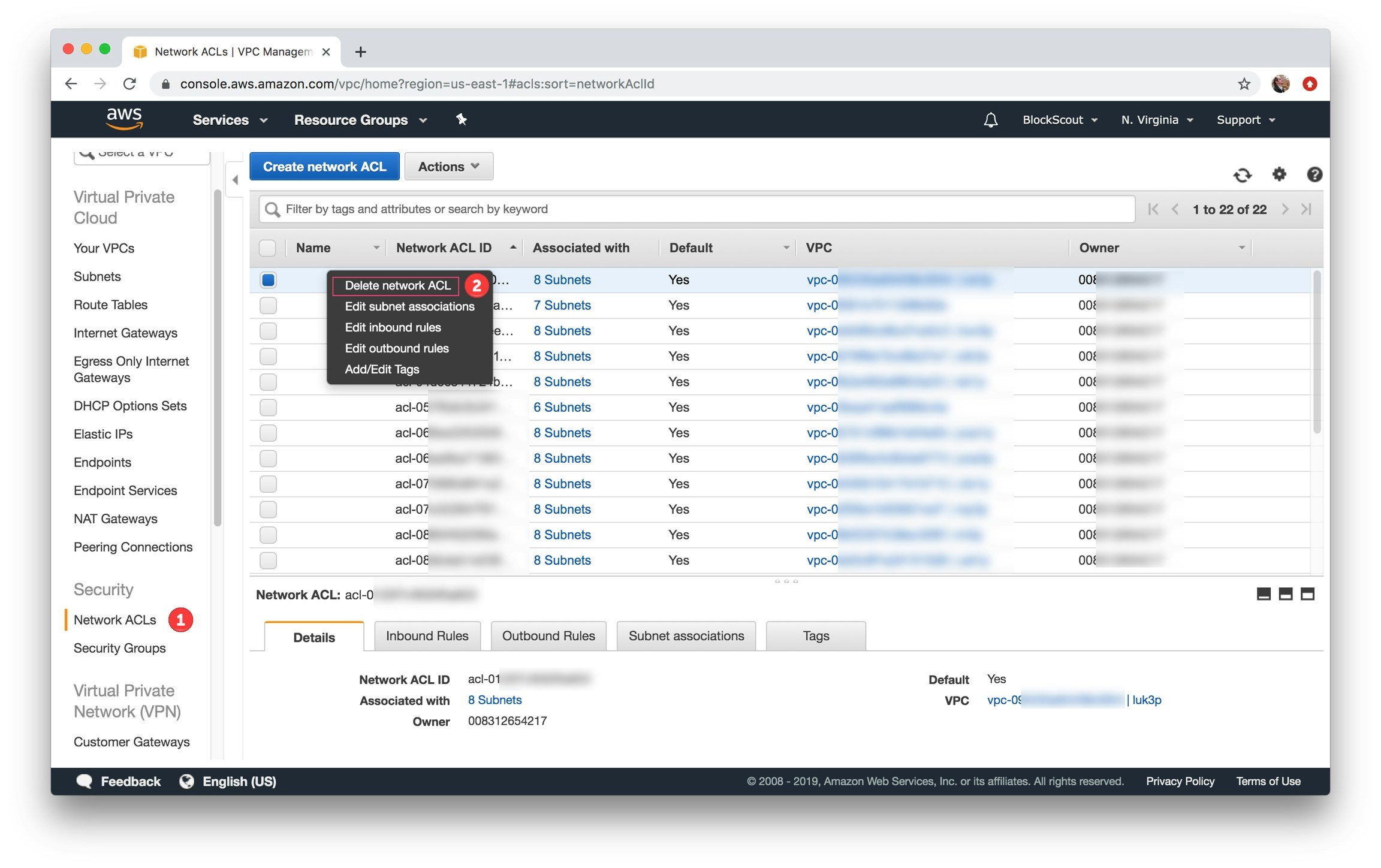
Task: Expand the N. Virginia region dropdown
Action: [x=1157, y=120]
